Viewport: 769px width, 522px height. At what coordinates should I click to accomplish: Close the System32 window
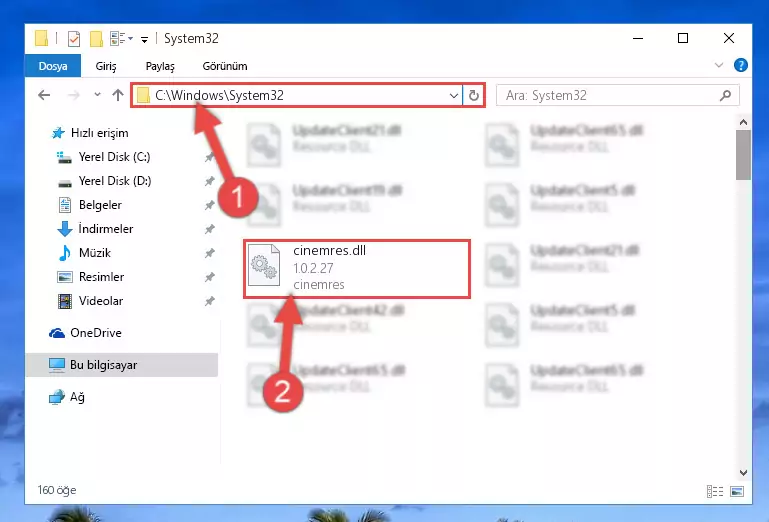(x=729, y=38)
